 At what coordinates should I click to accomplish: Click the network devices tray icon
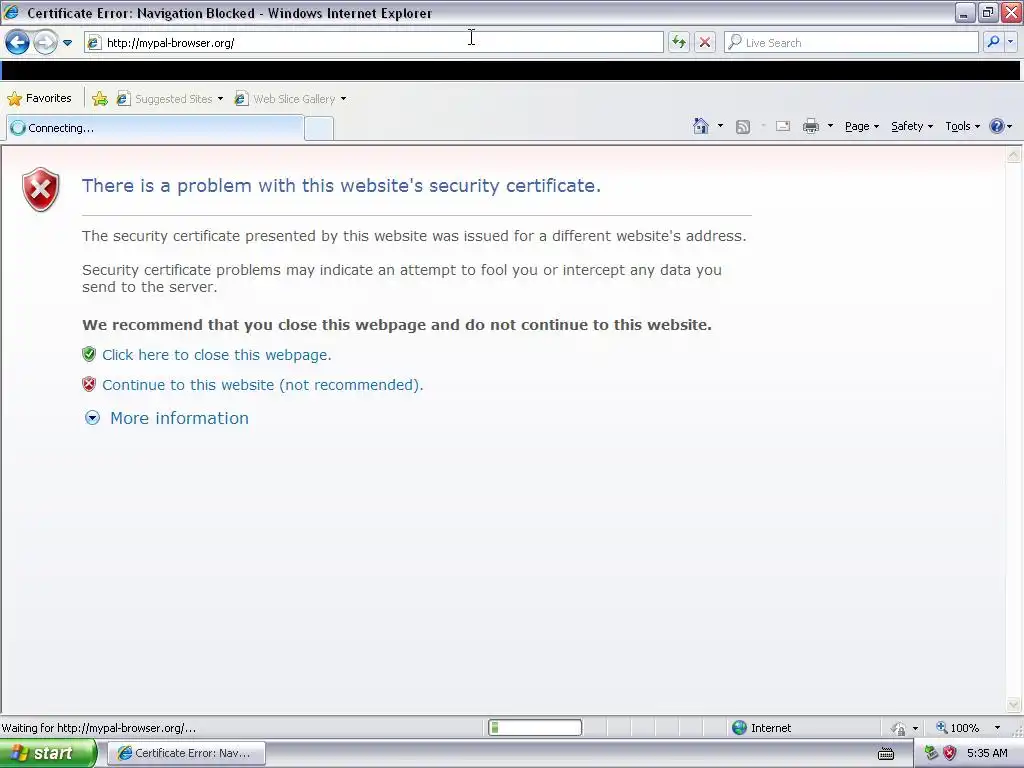coord(931,753)
